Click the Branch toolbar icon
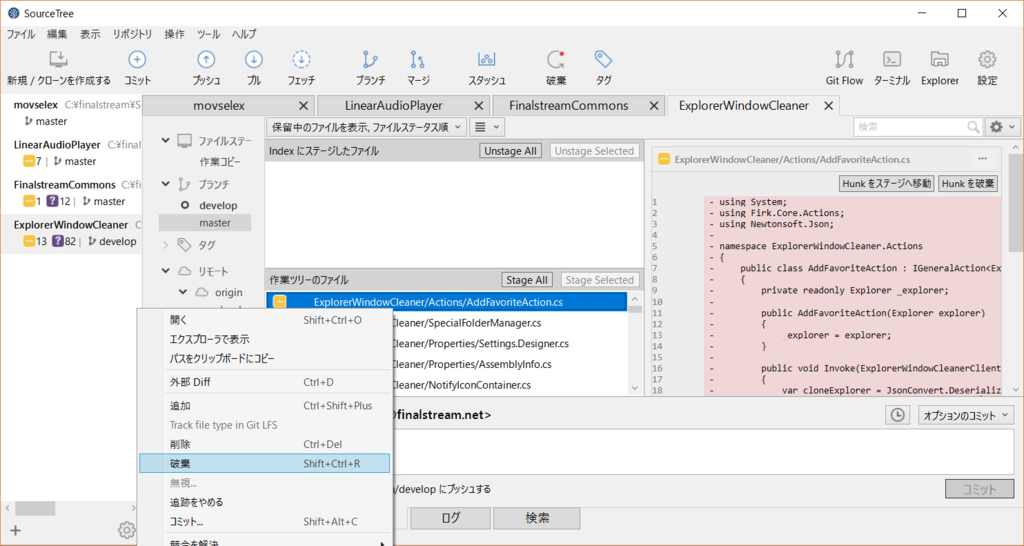The width and height of the screenshot is (1024, 546). click(x=370, y=60)
